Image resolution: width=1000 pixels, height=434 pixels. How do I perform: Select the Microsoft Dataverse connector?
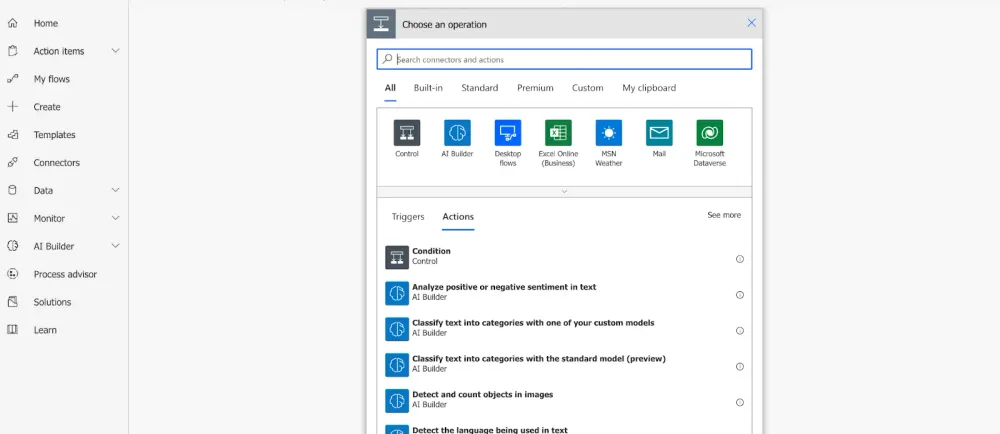click(x=710, y=133)
